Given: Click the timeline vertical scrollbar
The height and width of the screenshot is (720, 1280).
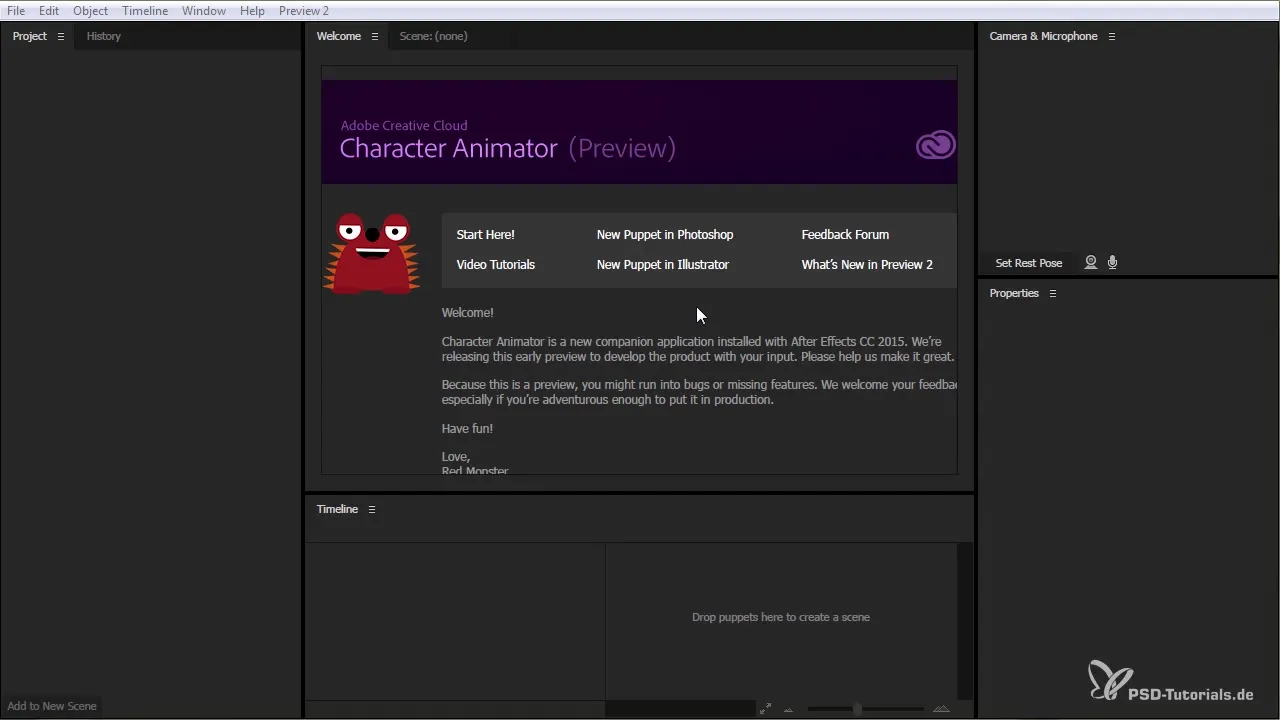Looking at the screenshot, I should pos(964,620).
